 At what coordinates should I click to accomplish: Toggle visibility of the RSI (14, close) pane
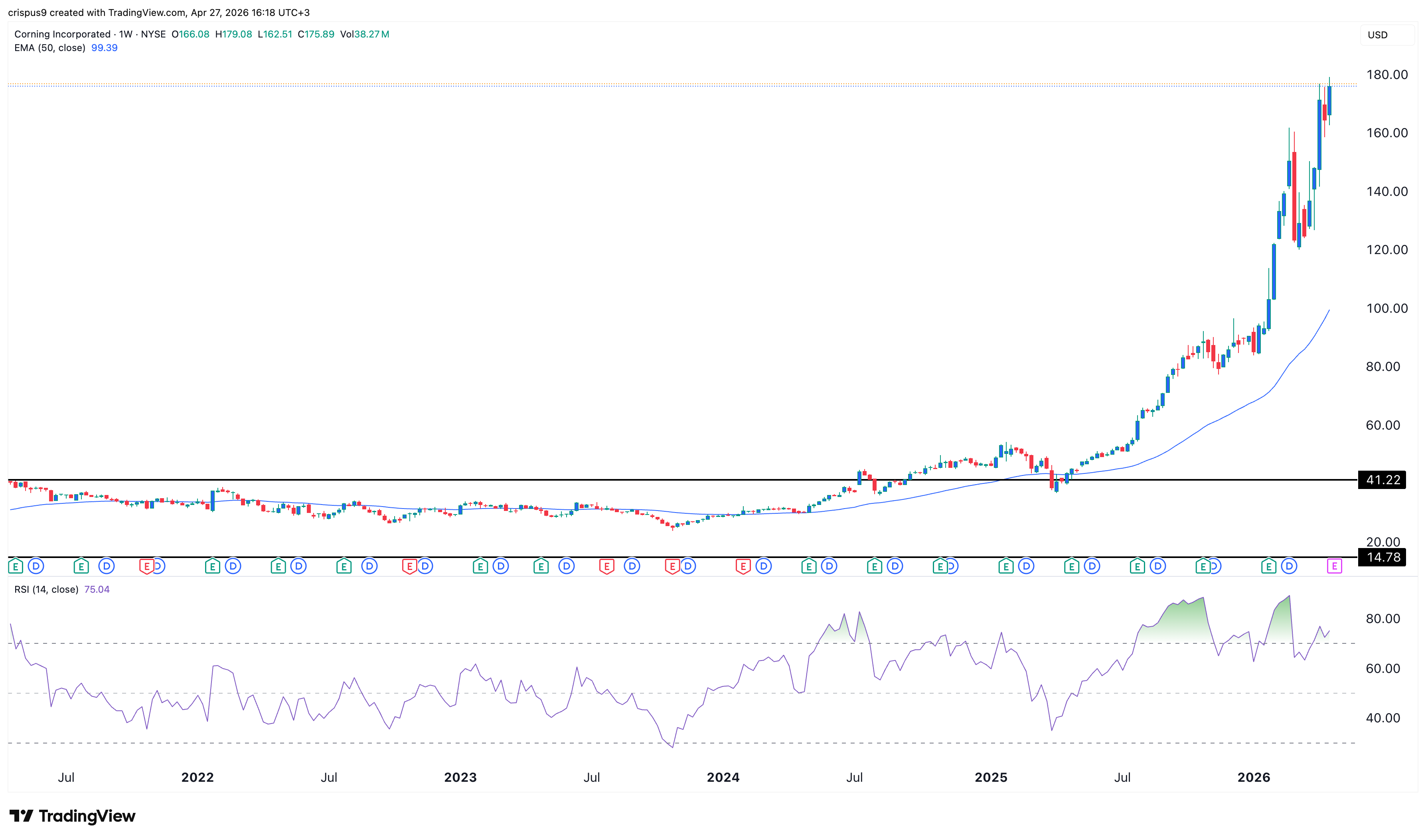(x=46, y=589)
